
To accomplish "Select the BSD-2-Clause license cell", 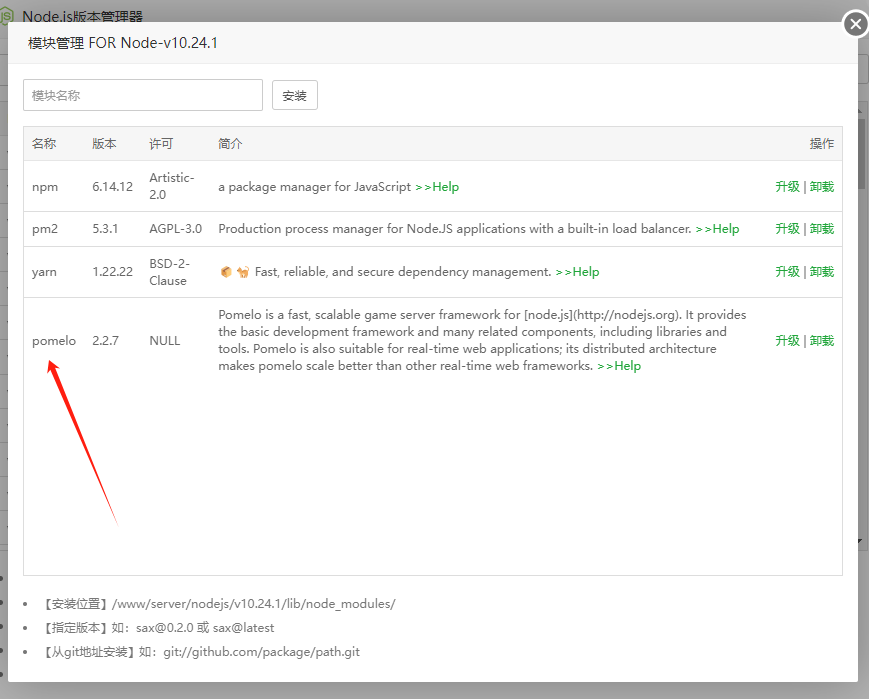I will click(x=170, y=272).
